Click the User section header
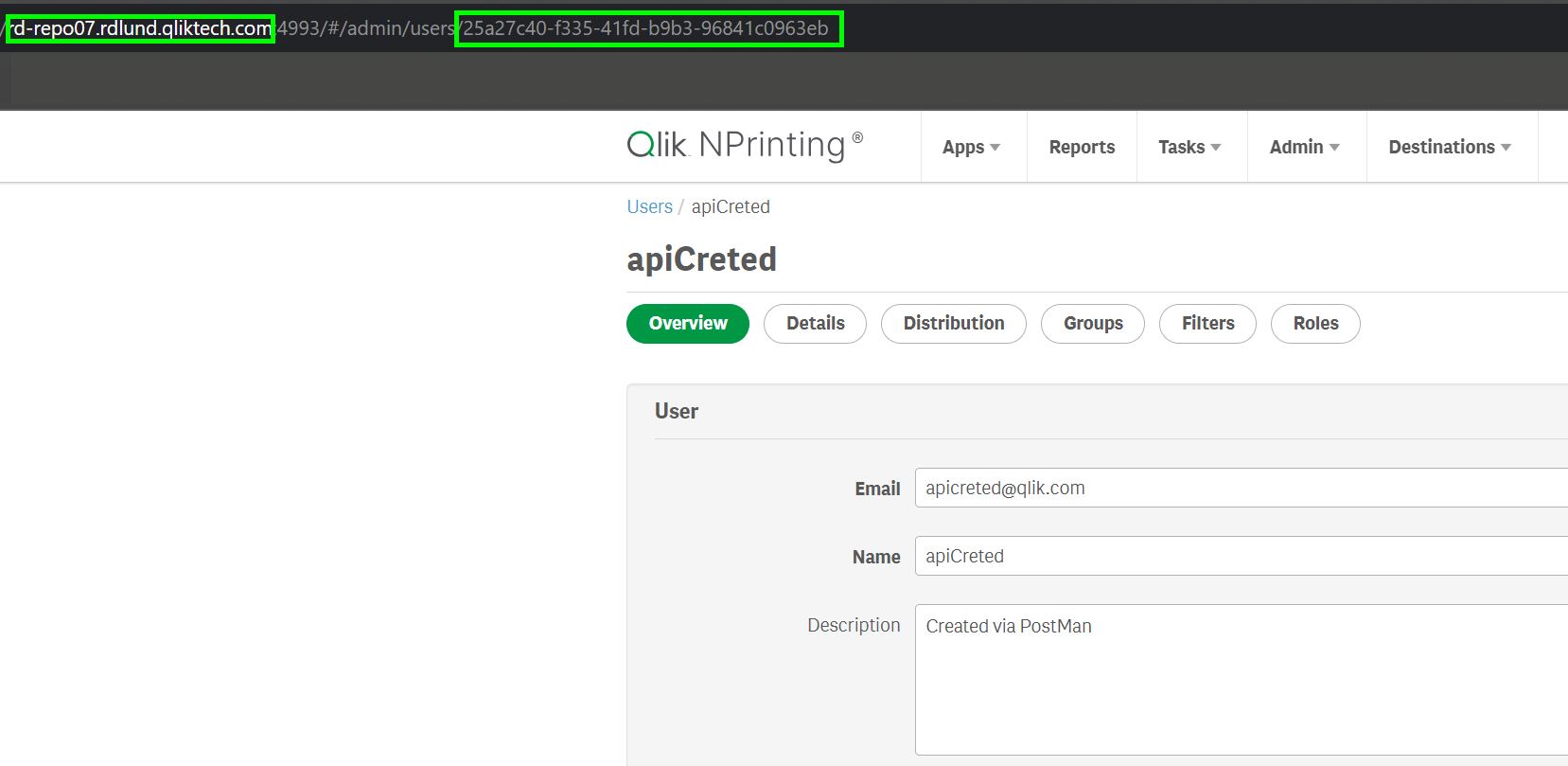 tap(677, 411)
